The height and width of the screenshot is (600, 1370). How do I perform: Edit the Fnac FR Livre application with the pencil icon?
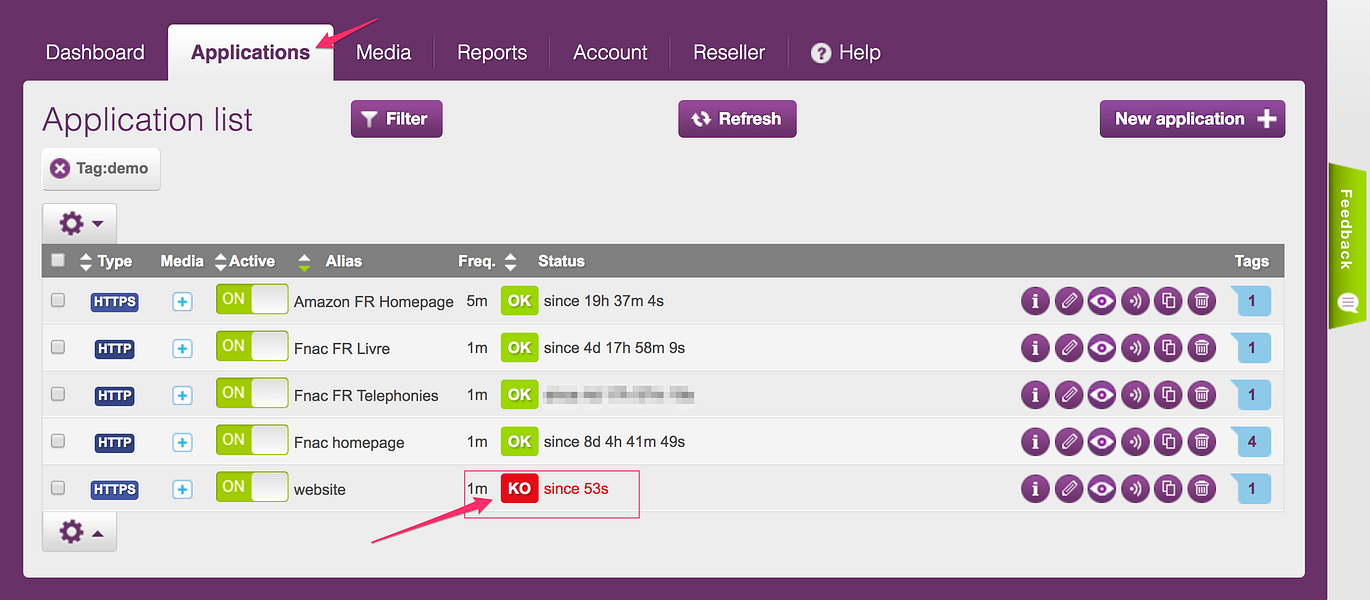coord(1068,347)
